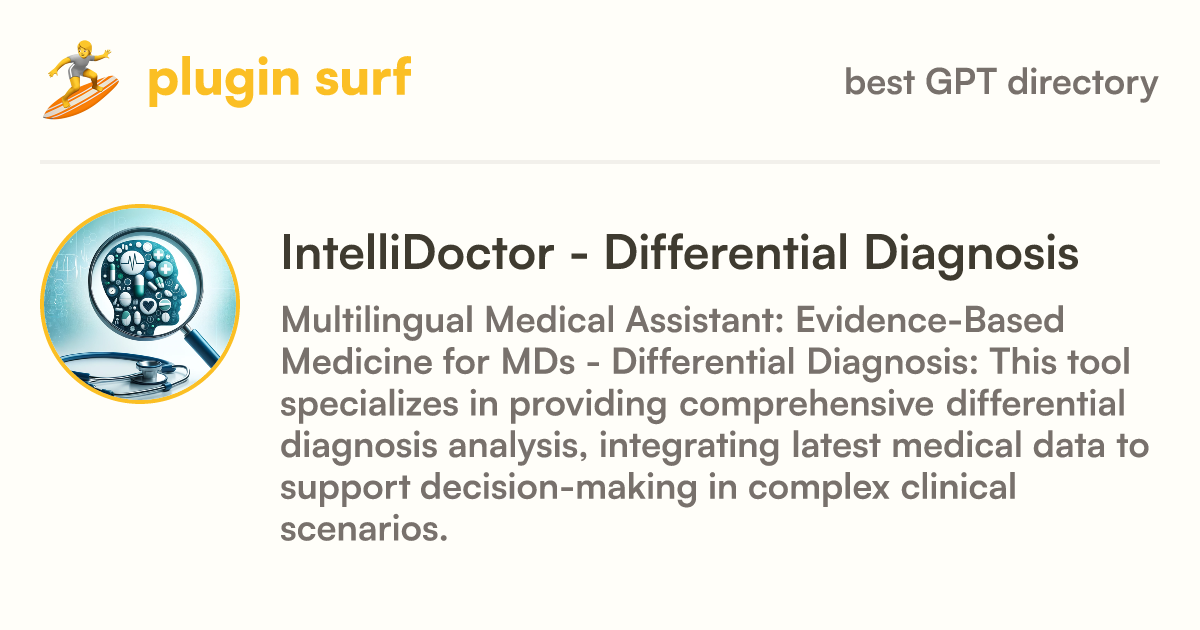This screenshot has height=630, width=1200.
Task: Click the head silhouette's face profile
Action: point(181,292)
